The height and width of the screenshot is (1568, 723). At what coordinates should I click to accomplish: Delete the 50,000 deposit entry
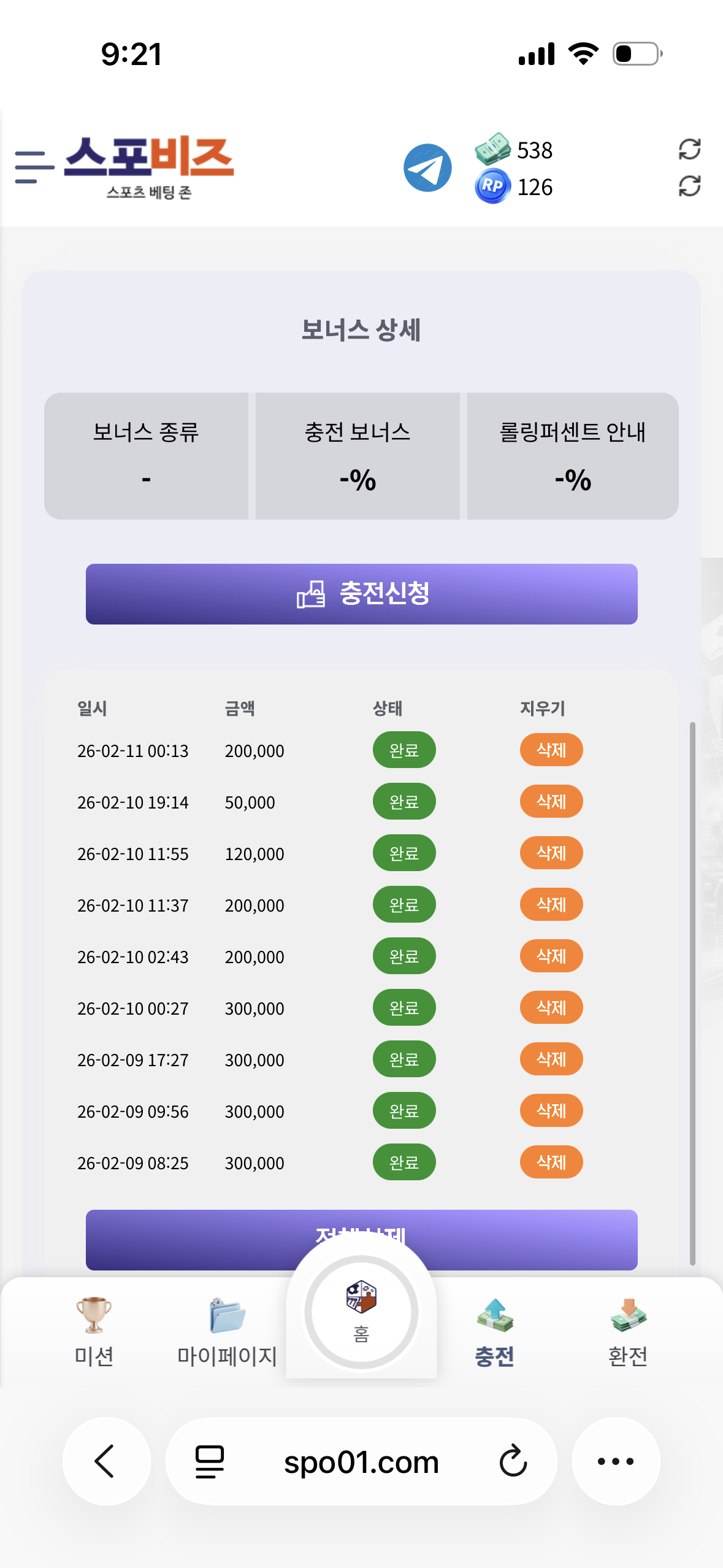pos(551,801)
